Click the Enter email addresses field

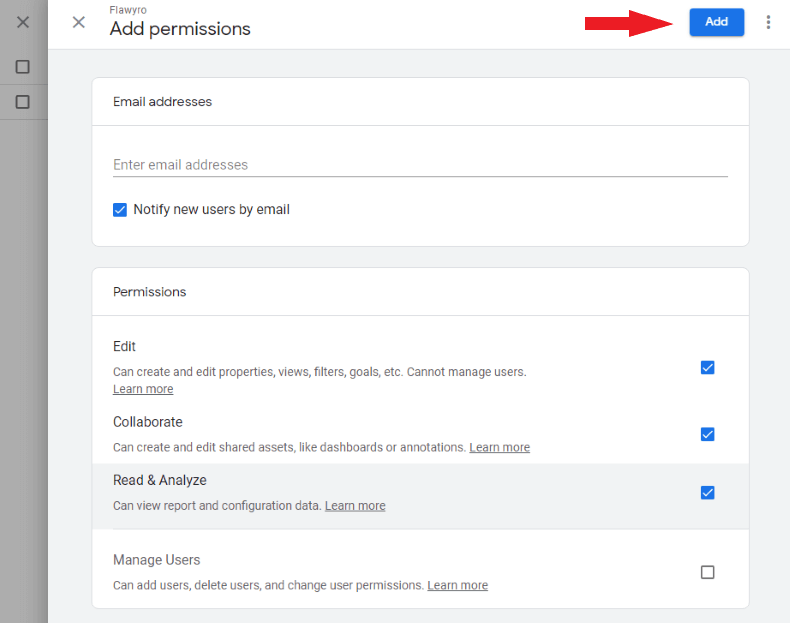[x=420, y=165]
